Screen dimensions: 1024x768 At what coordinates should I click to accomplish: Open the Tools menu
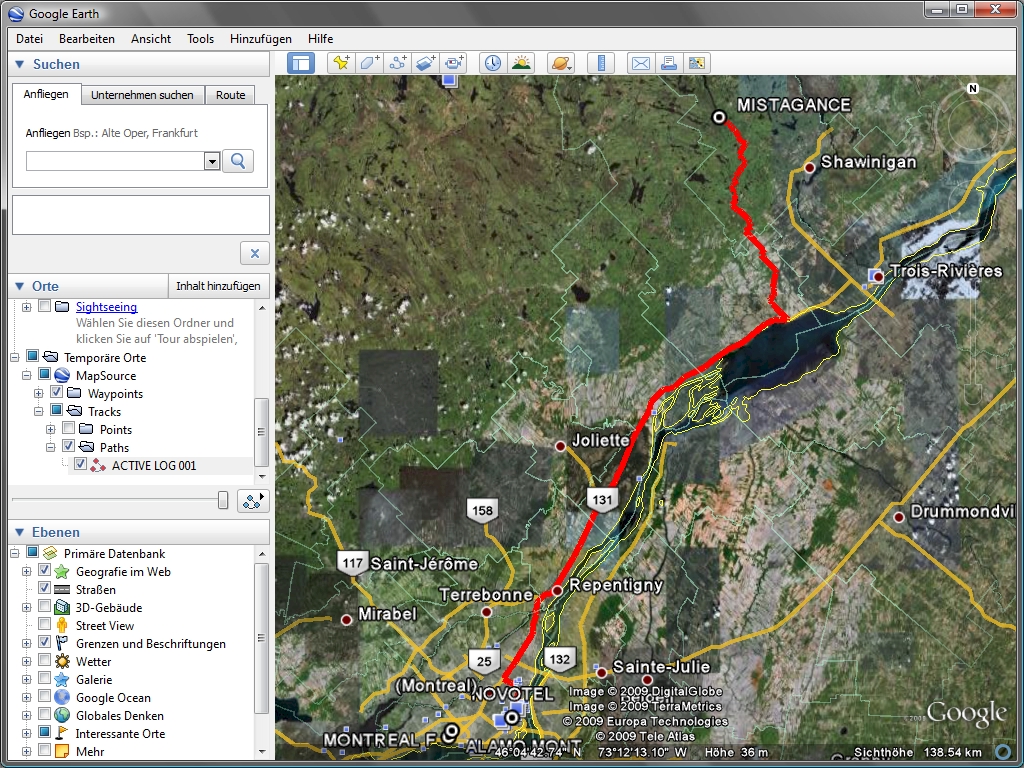tap(200, 39)
